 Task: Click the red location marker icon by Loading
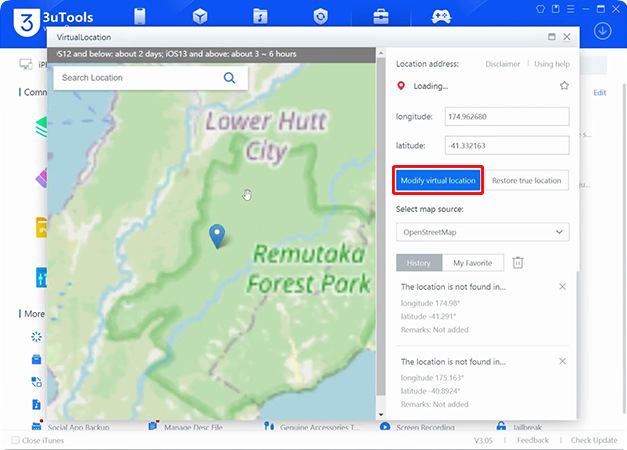point(401,86)
